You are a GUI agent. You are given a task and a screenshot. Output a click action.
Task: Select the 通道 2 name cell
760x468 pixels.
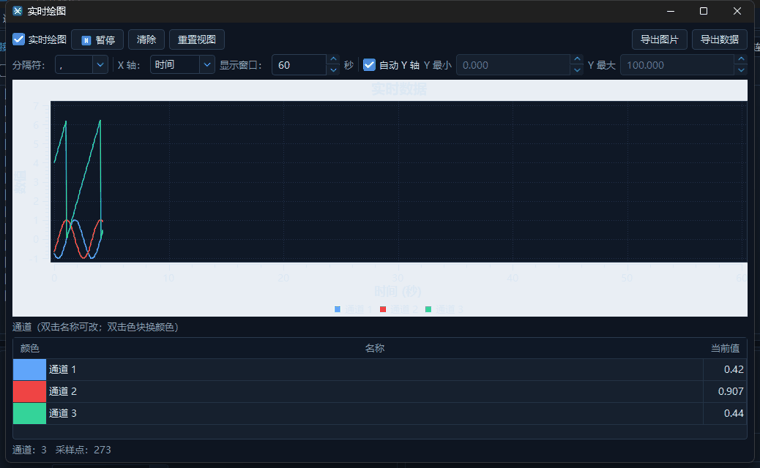[x=375, y=391]
